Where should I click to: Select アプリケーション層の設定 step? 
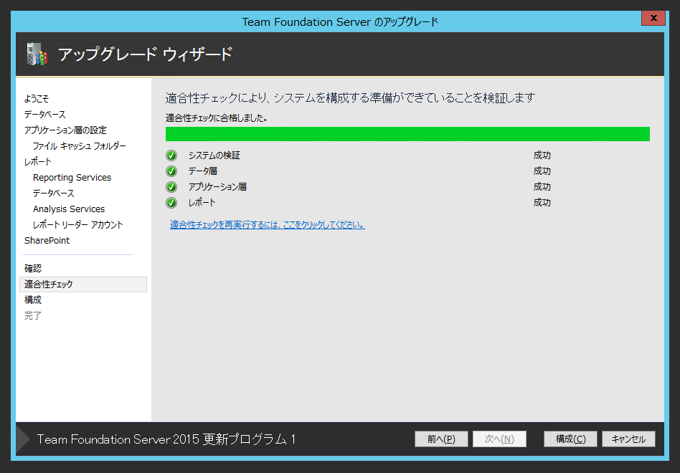tap(65, 130)
